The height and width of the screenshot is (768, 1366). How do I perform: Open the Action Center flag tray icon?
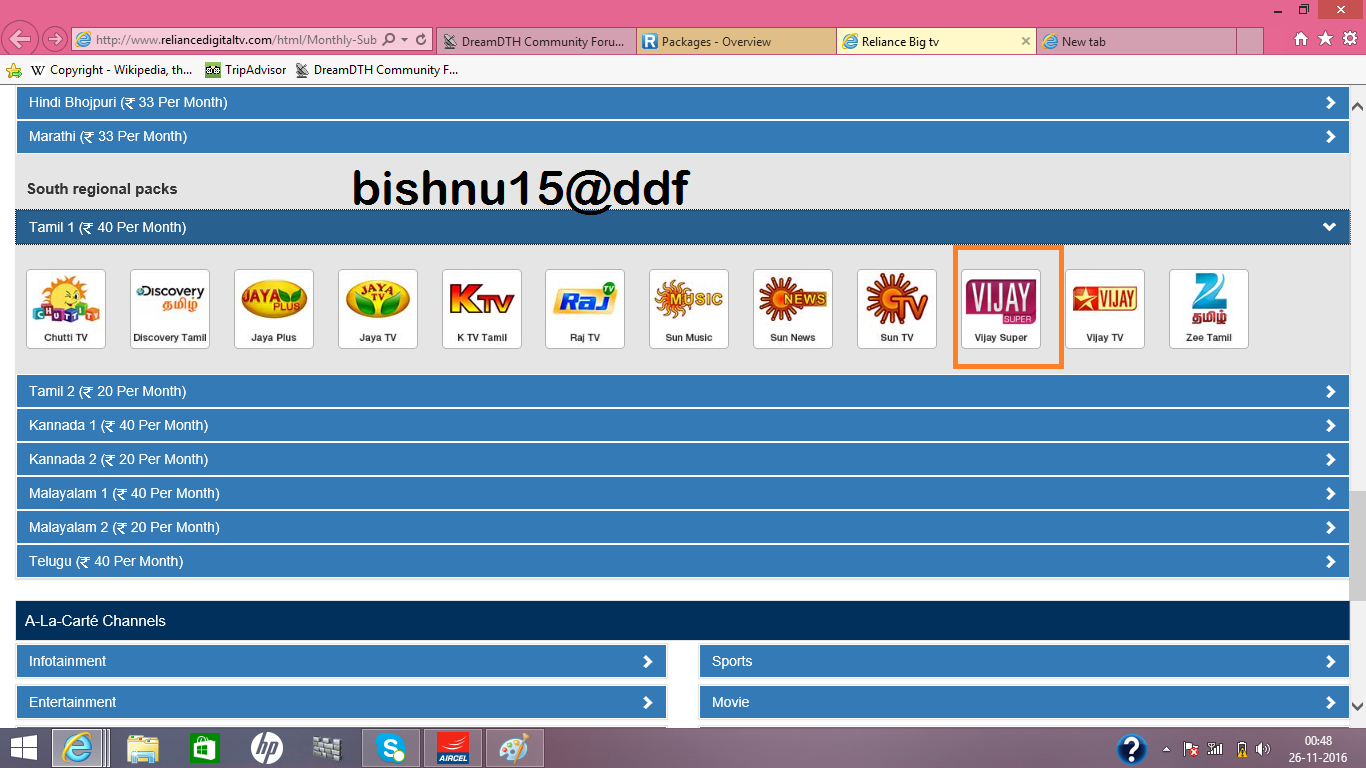(x=1191, y=749)
